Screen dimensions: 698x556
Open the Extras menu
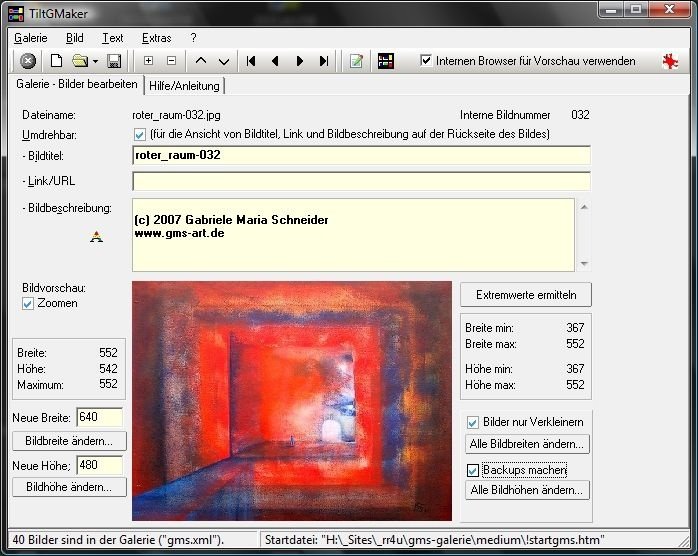click(x=156, y=38)
